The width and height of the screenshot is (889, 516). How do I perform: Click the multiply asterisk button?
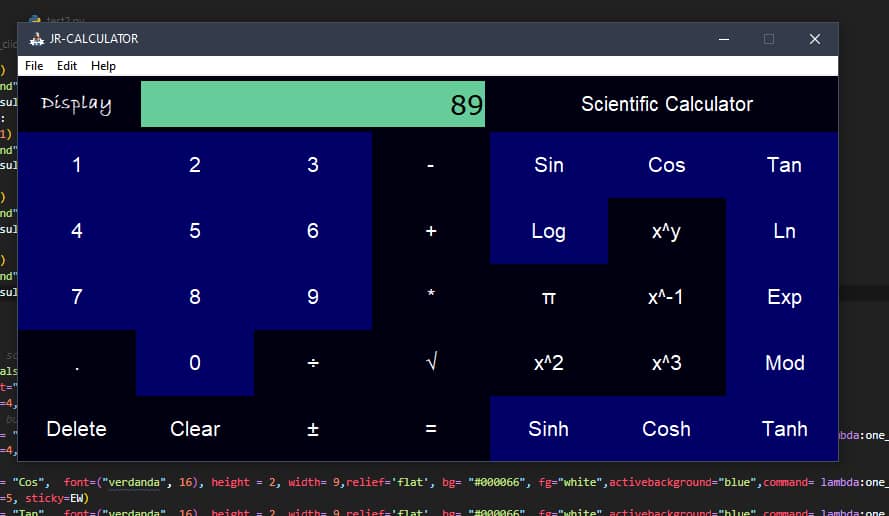click(x=431, y=297)
